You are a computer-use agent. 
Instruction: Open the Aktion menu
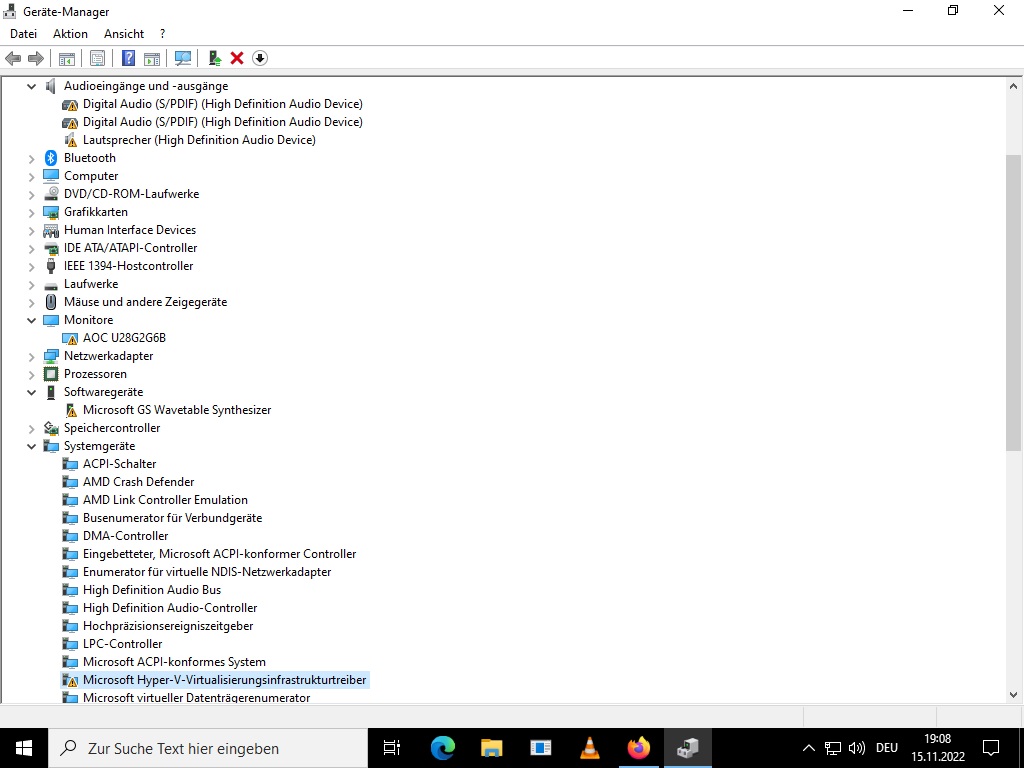(70, 34)
